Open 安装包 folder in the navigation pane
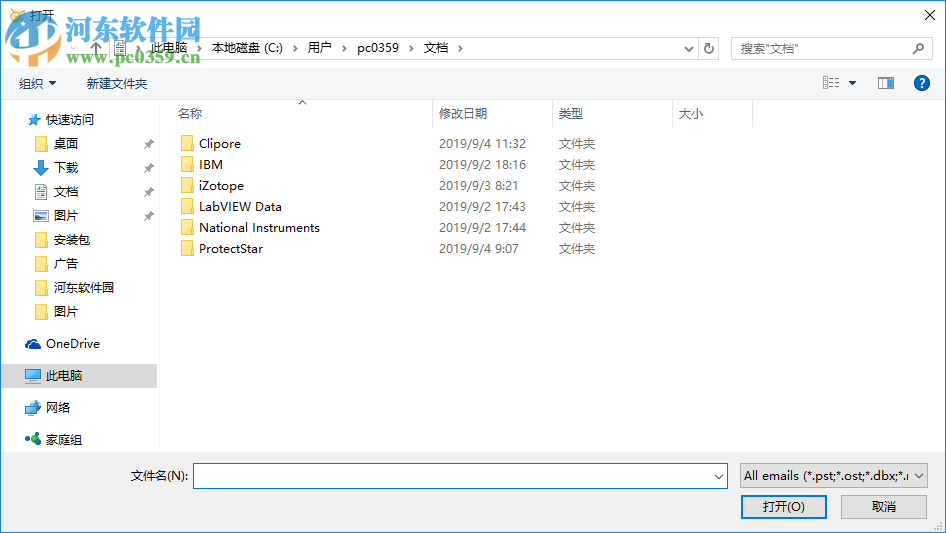The width and height of the screenshot is (946, 533). pyautogui.click(x=71, y=240)
